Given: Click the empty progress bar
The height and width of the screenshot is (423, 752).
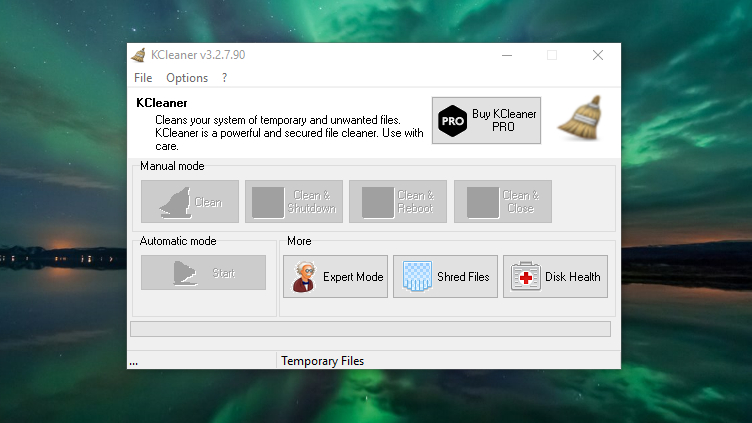Looking at the screenshot, I should pyautogui.click(x=370, y=329).
